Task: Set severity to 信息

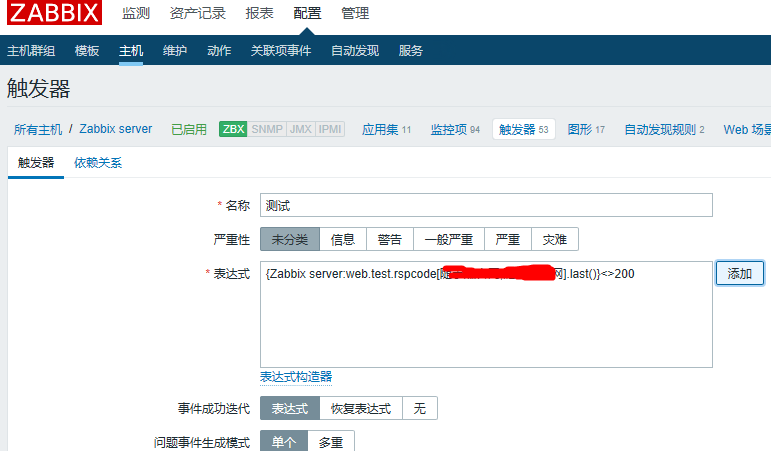Action: click(343, 240)
